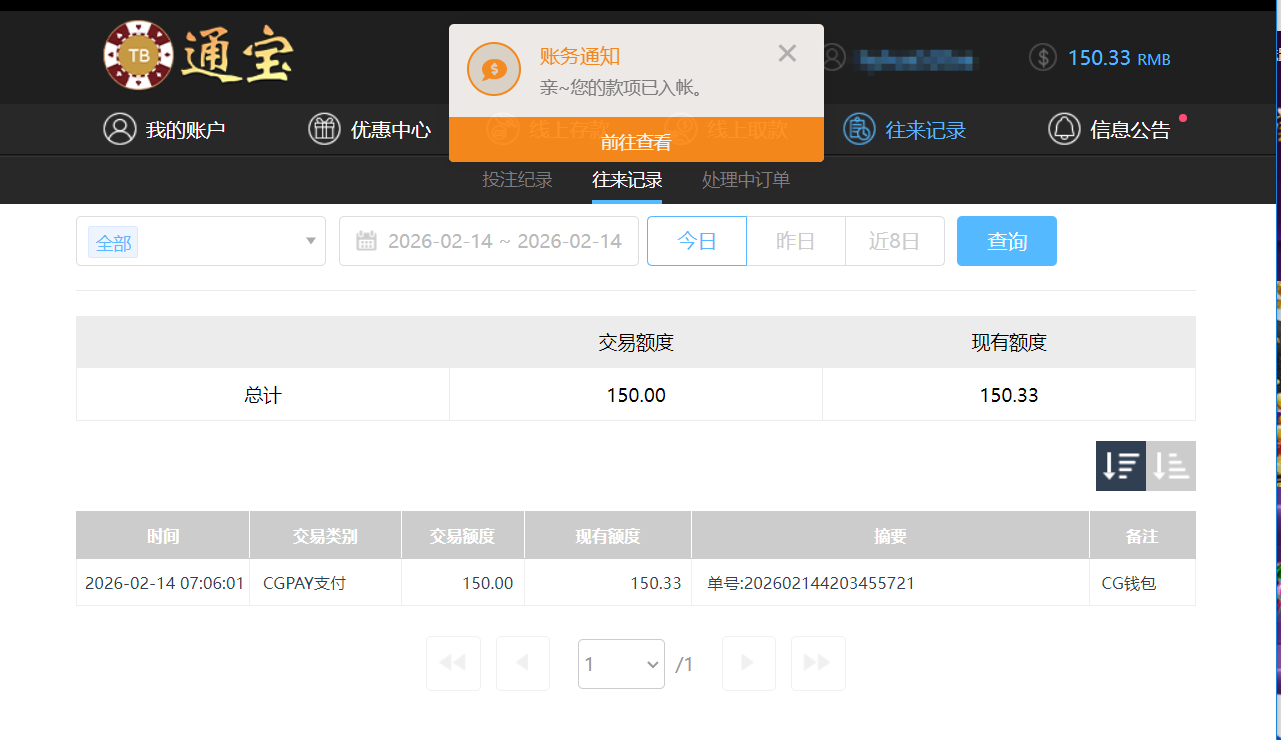The image size is (1281, 740).
Task: Sort records in descending order
Action: click(x=1120, y=466)
